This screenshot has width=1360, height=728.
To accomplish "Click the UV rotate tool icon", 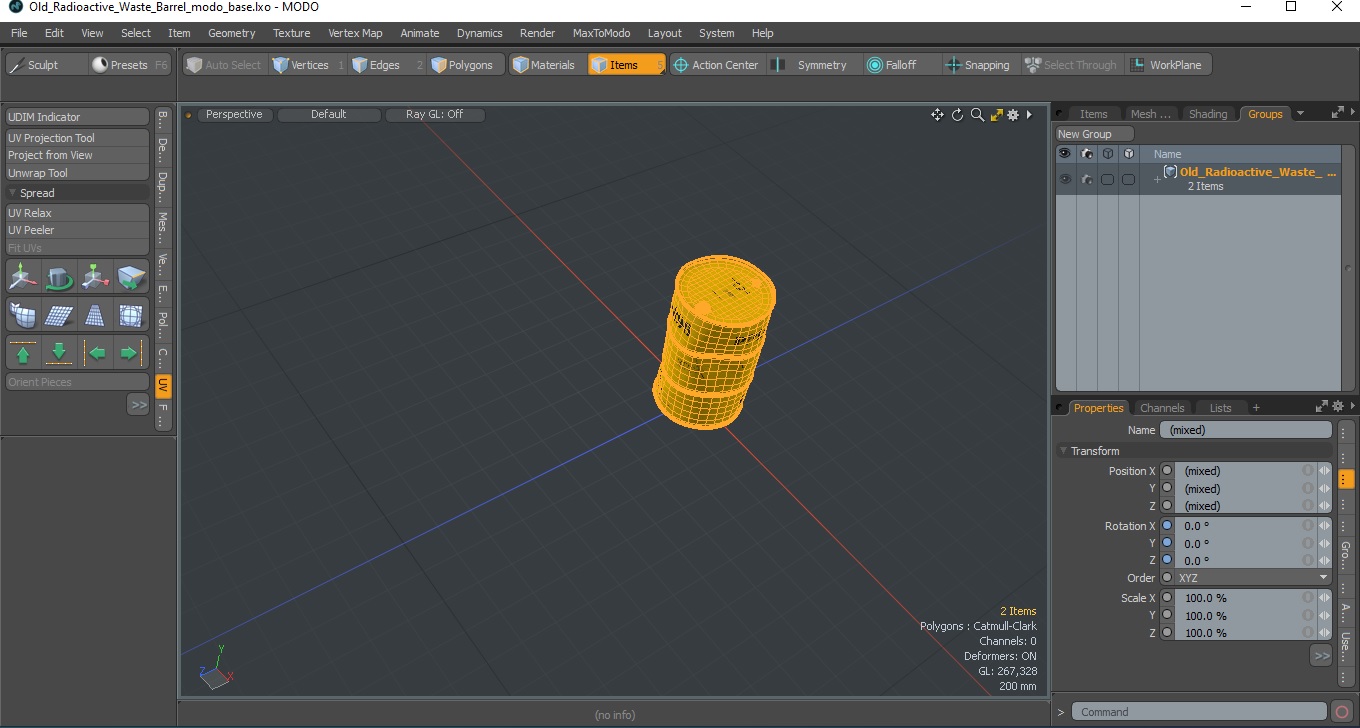I will pyautogui.click(x=59, y=277).
